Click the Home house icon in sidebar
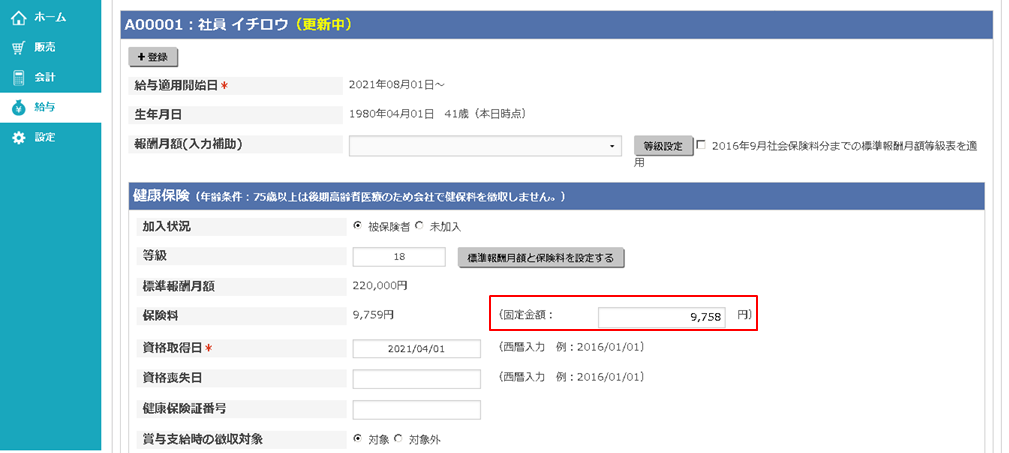 [18, 17]
